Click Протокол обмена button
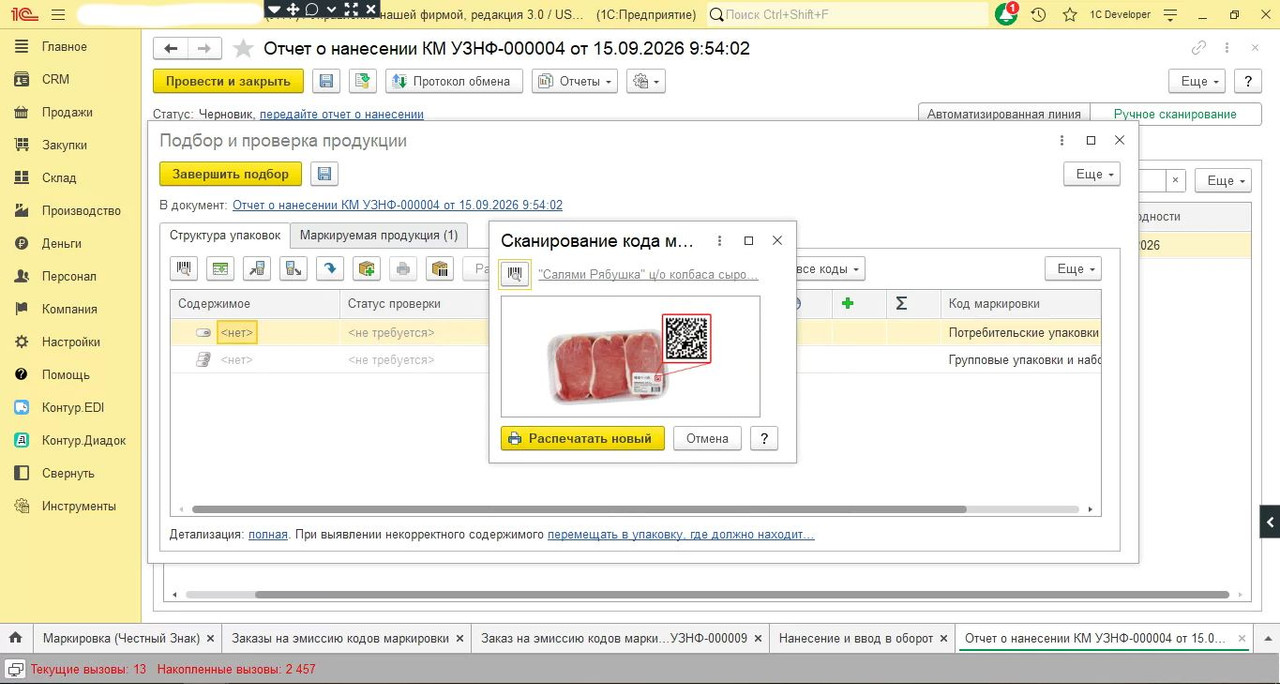 coord(454,81)
